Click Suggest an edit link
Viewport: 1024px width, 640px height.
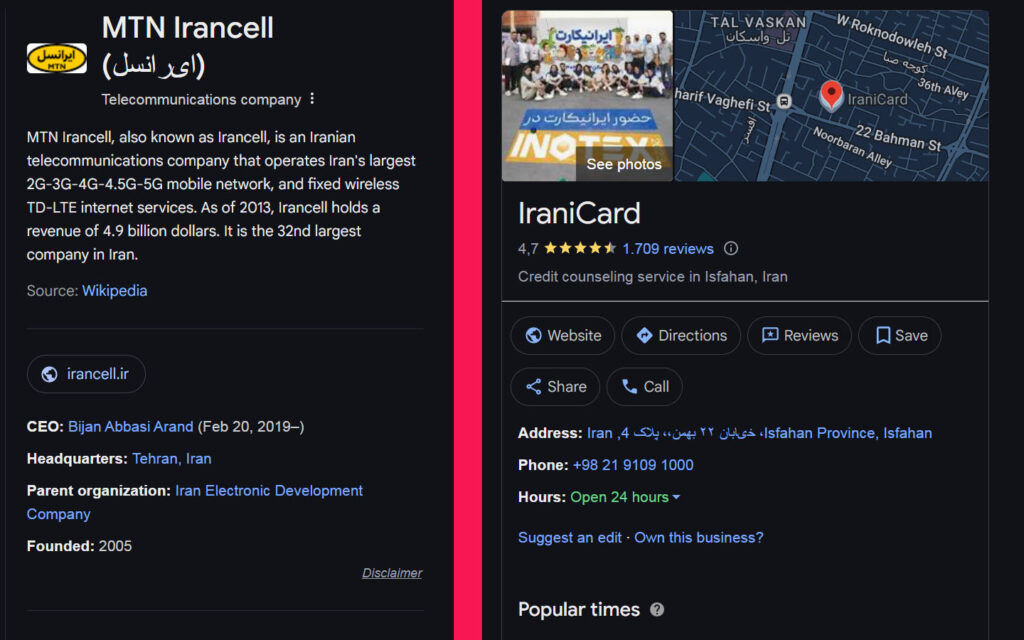(x=569, y=537)
